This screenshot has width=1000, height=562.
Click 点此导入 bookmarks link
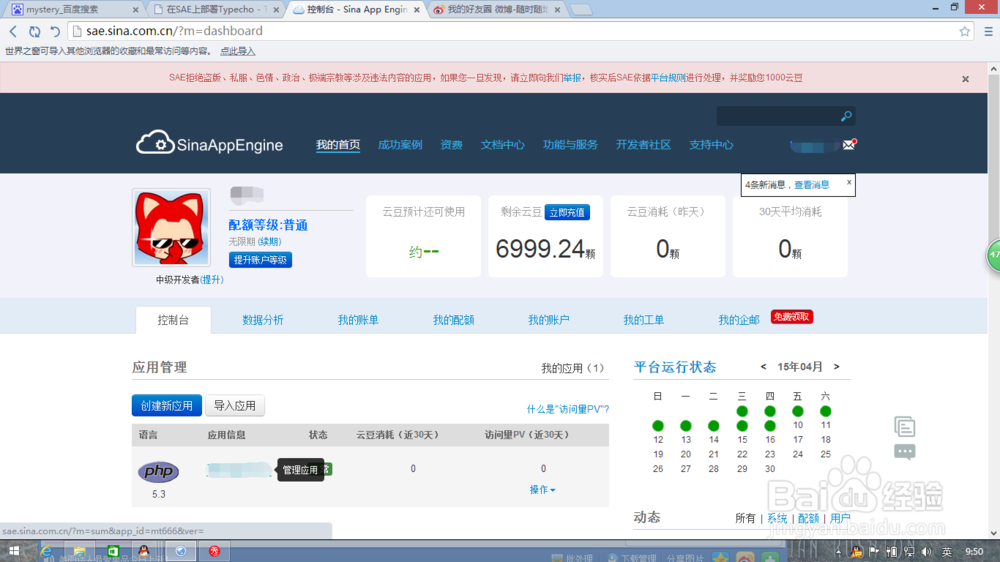(237, 52)
